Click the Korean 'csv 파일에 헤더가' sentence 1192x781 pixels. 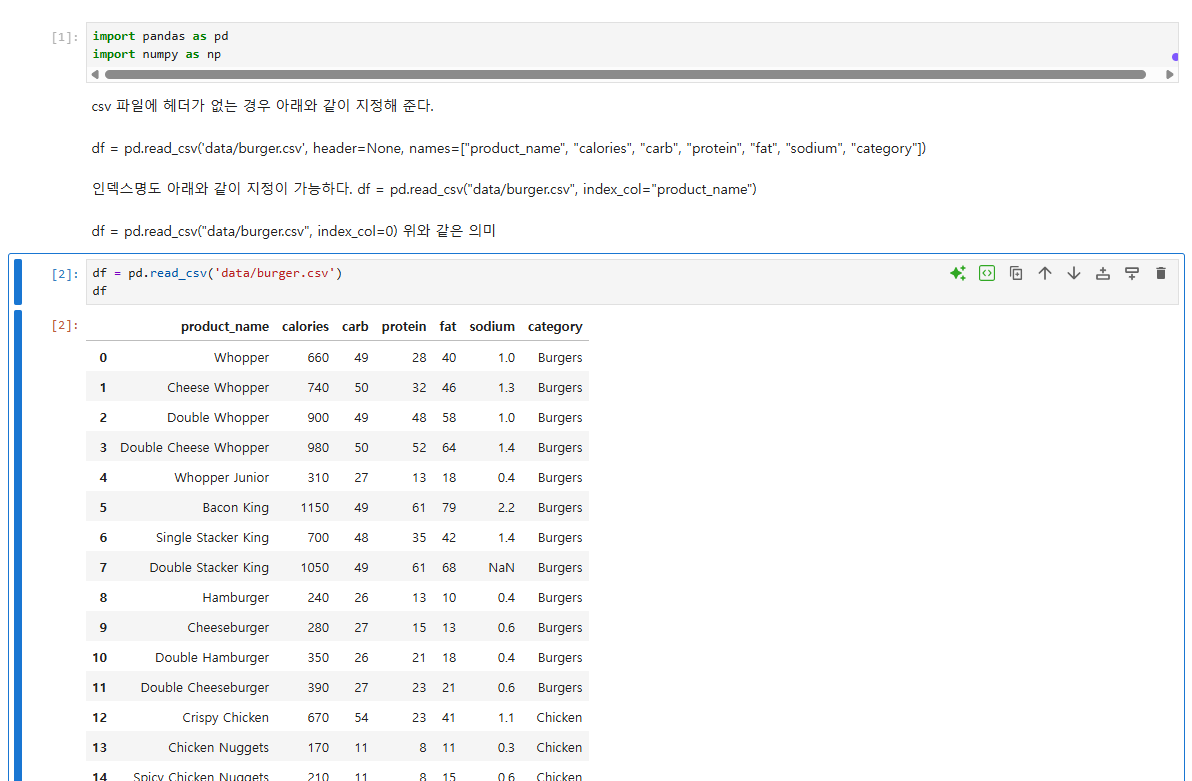pyautogui.click(x=262, y=106)
